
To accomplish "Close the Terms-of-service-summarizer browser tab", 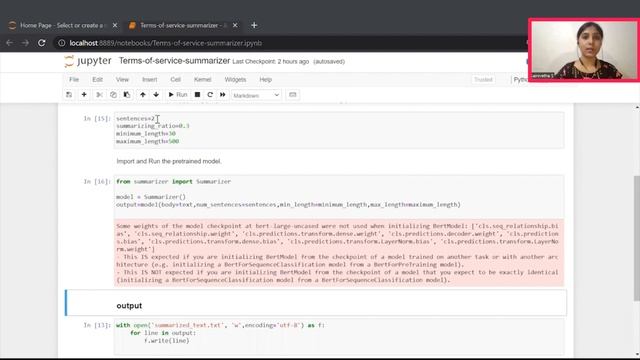I will click(x=235, y=25).
